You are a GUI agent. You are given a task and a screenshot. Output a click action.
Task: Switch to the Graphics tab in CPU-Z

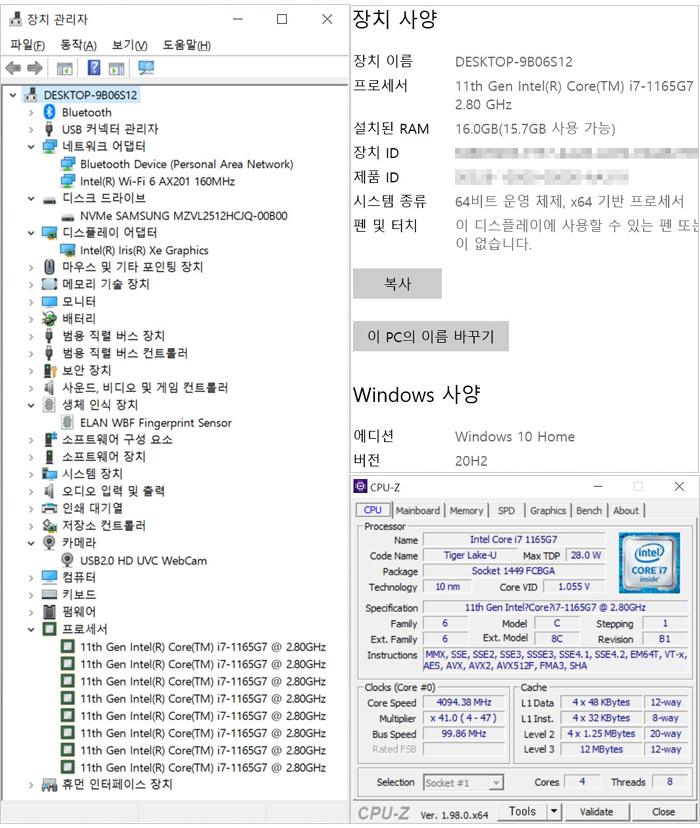click(548, 511)
